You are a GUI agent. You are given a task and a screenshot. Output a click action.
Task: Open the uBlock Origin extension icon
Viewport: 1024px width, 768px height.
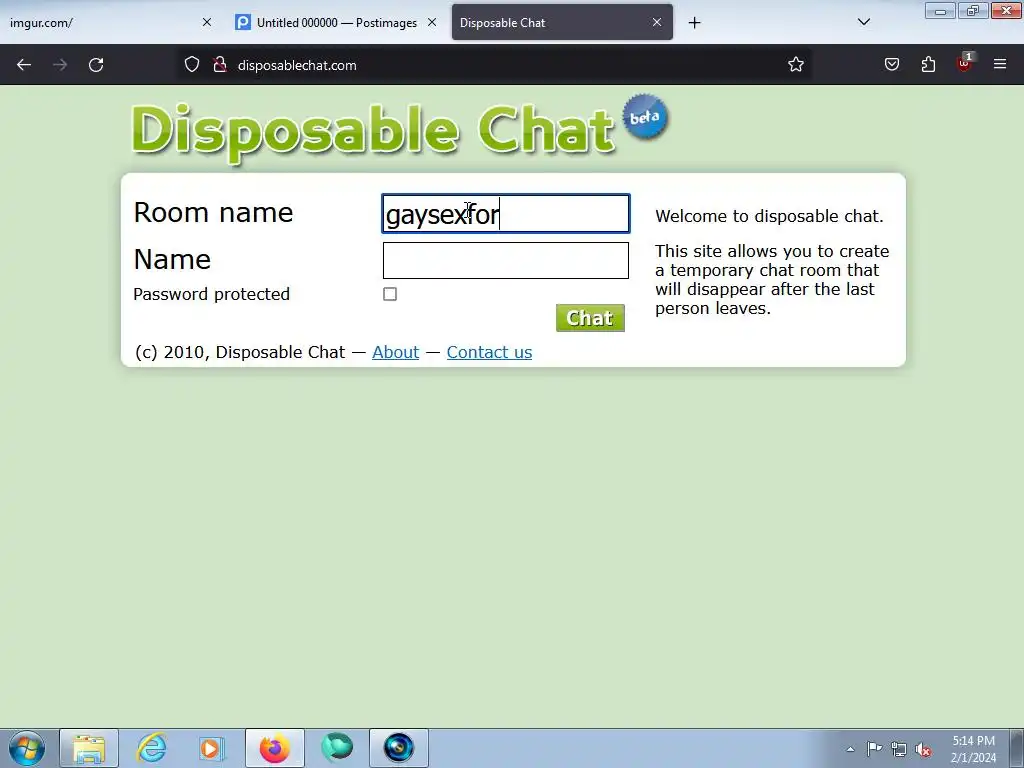(x=965, y=64)
